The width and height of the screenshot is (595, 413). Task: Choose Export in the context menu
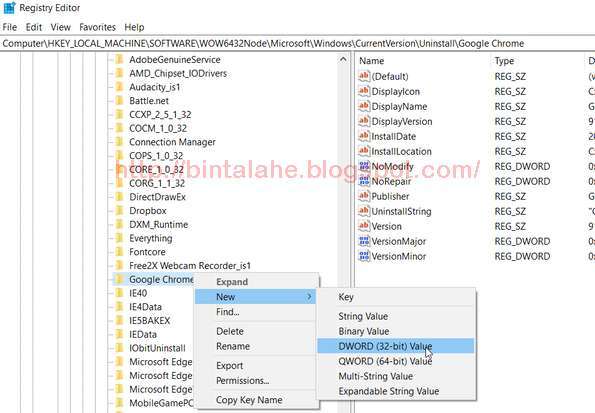255,366
